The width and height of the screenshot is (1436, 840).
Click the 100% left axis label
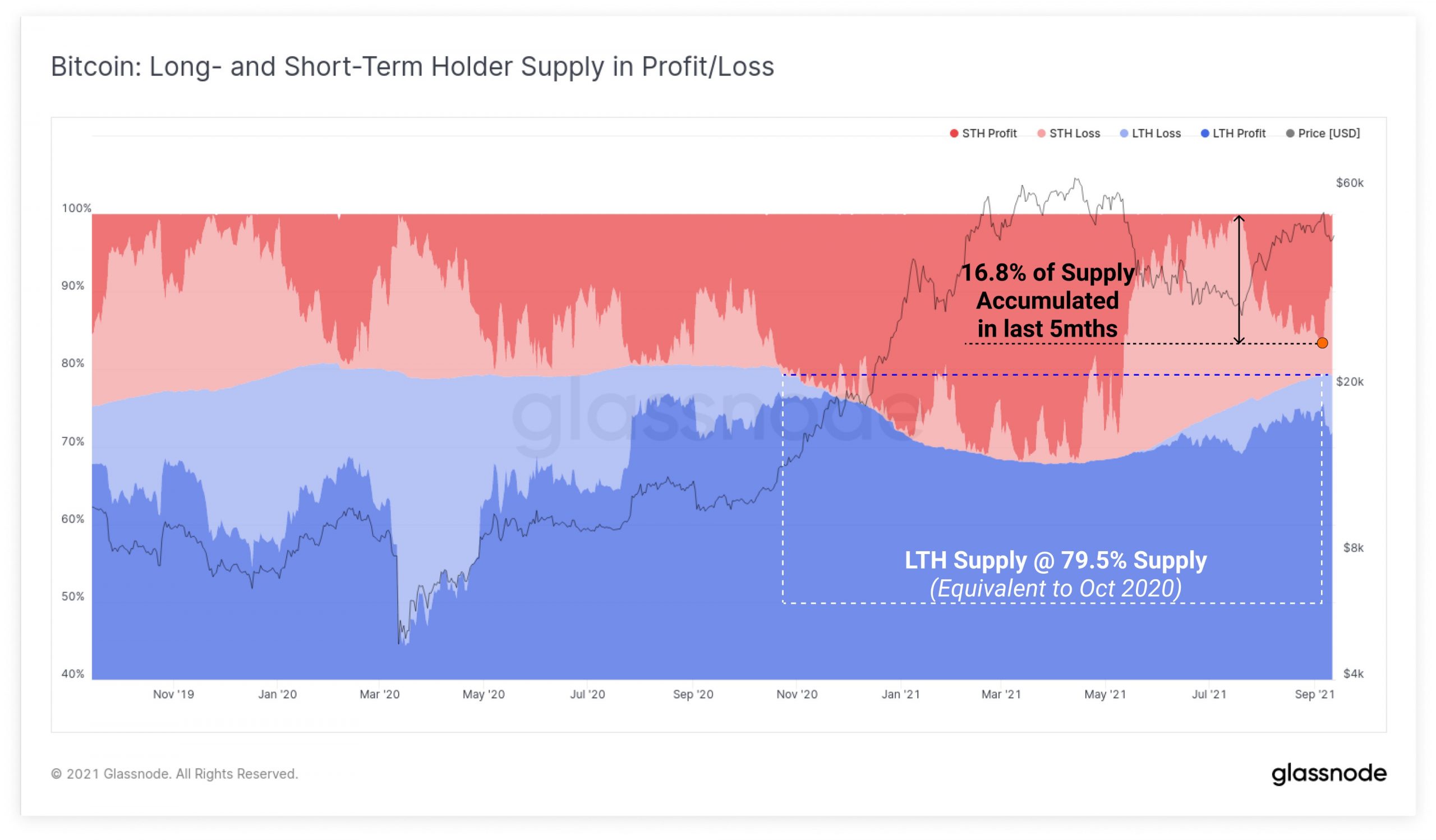coord(76,208)
